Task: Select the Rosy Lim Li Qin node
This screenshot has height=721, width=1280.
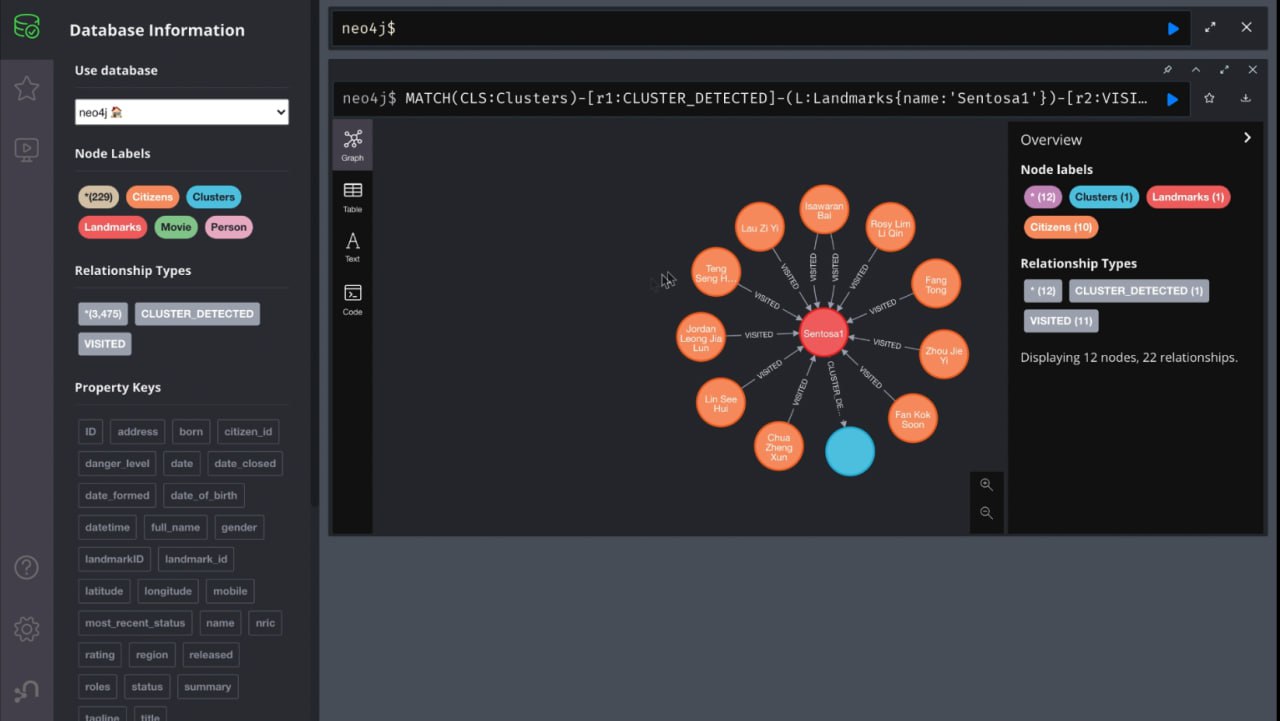Action: pyautogui.click(x=889, y=228)
